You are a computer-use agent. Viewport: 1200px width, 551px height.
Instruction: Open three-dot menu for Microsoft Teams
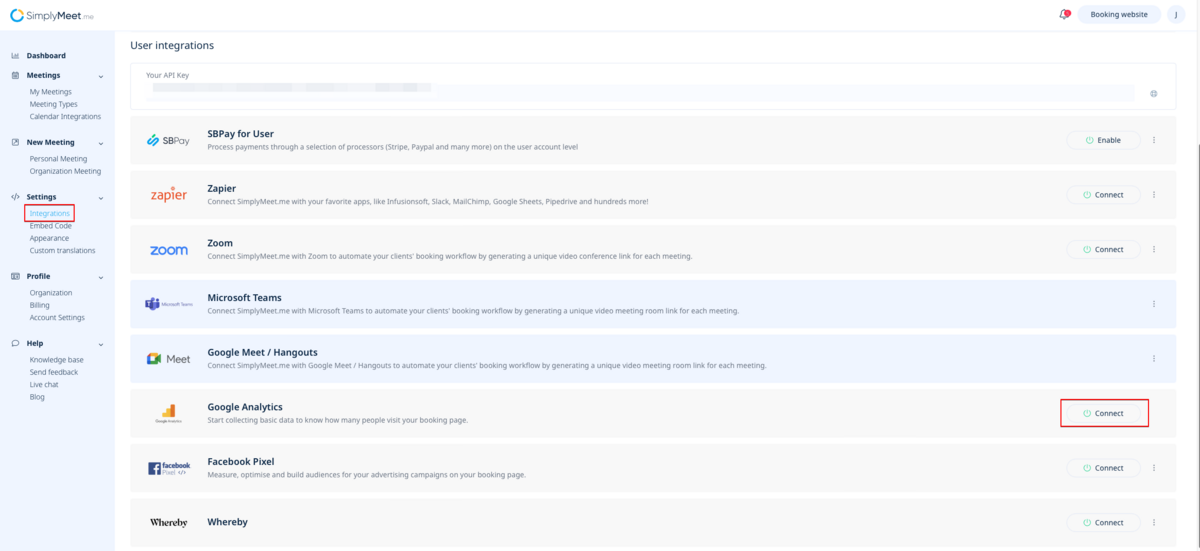tap(1154, 304)
